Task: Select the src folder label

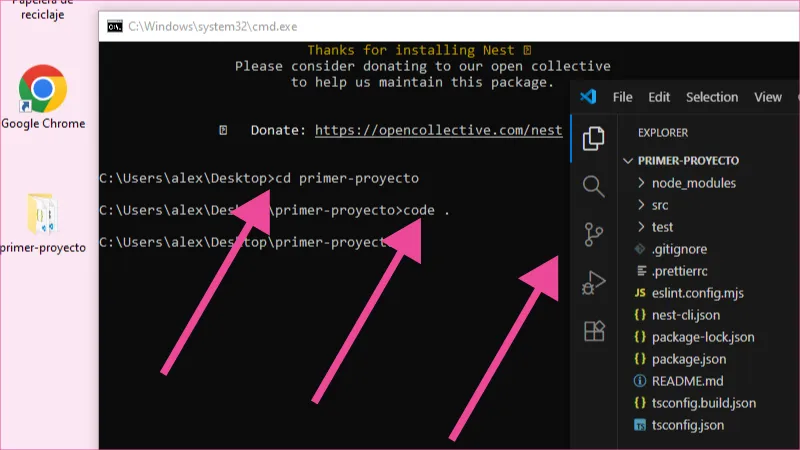Action: click(660, 205)
